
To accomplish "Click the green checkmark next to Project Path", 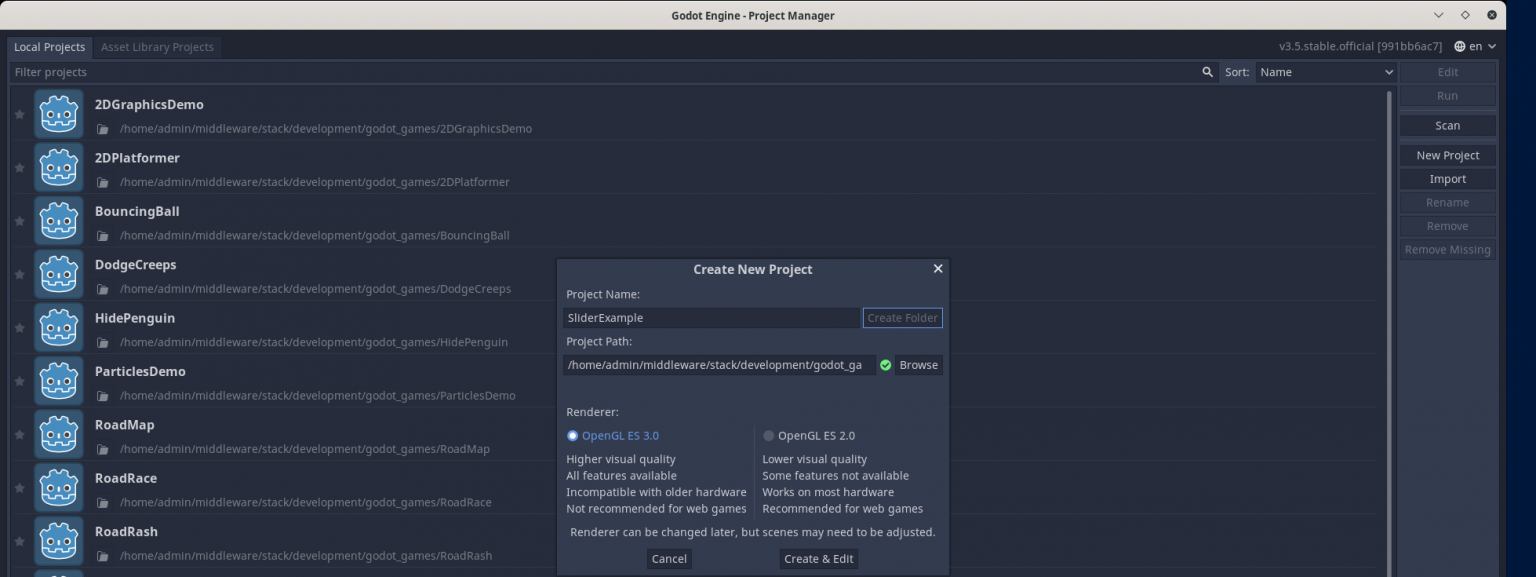I will pyautogui.click(x=885, y=365).
